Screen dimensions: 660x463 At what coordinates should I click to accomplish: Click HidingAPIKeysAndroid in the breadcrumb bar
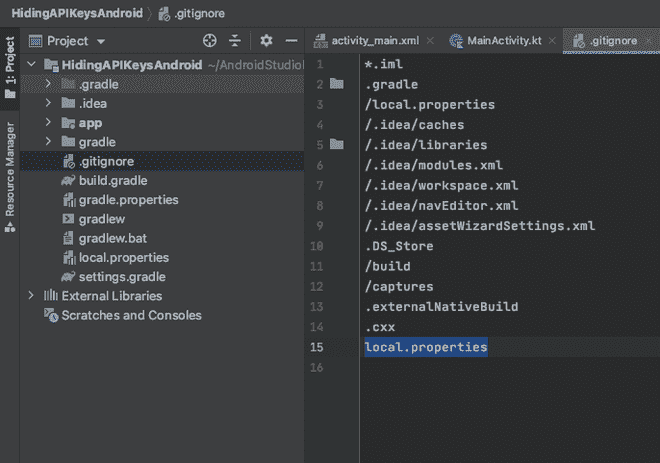click(75, 12)
